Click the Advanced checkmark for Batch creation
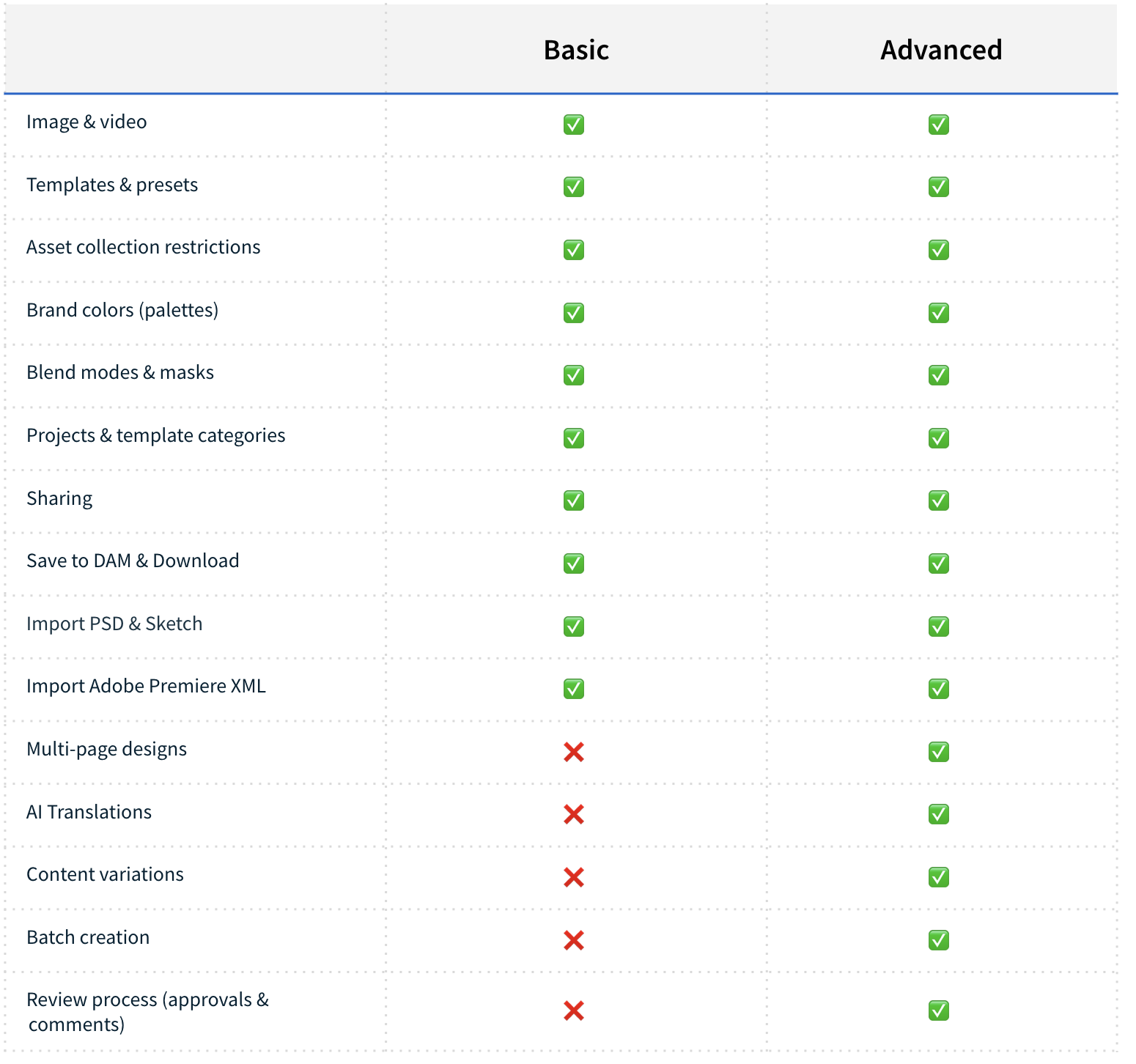The height and width of the screenshot is (1064, 1136). (939, 940)
